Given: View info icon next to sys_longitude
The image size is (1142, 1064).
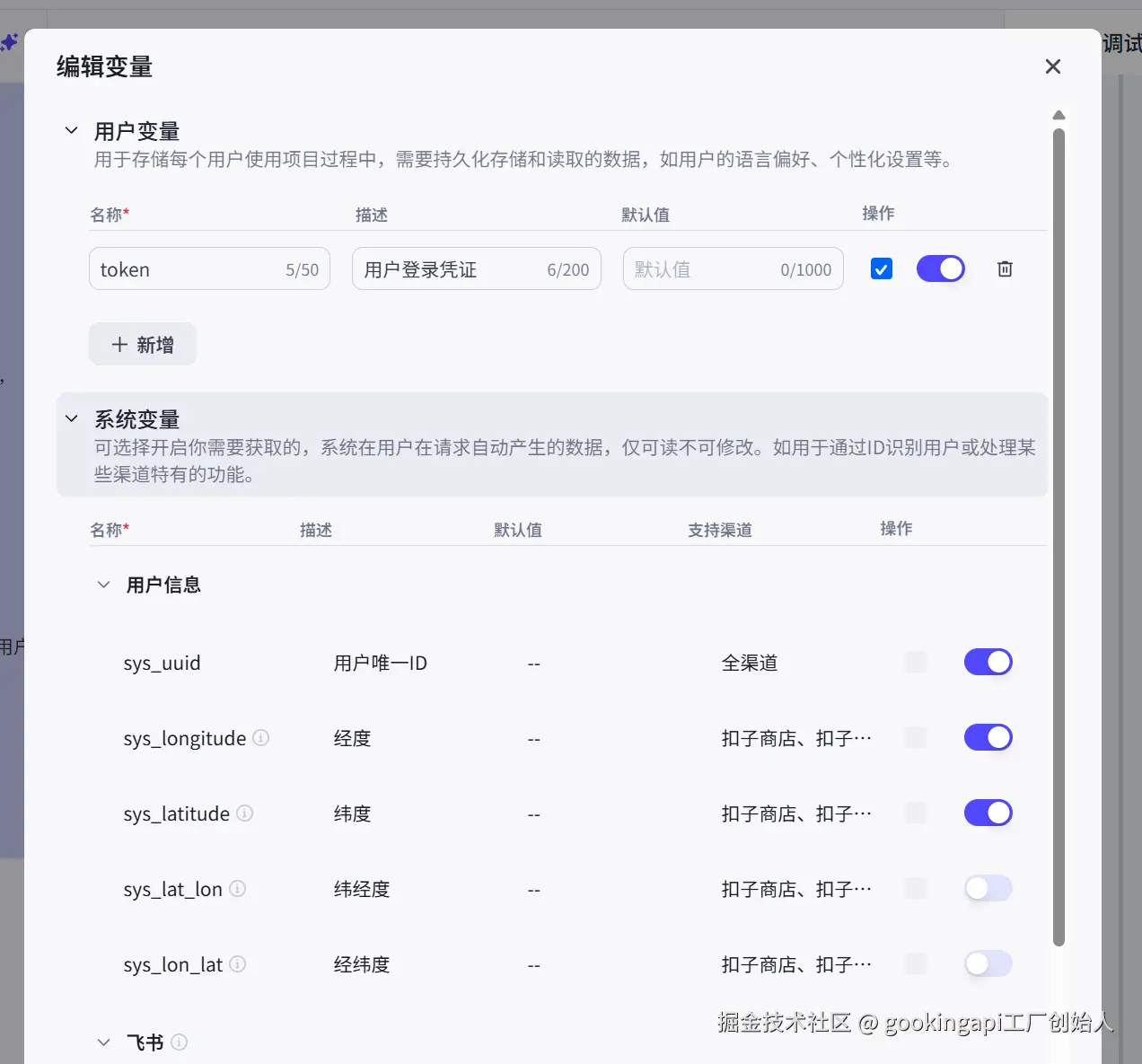Looking at the screenshot, I should [x=260, y=738].
